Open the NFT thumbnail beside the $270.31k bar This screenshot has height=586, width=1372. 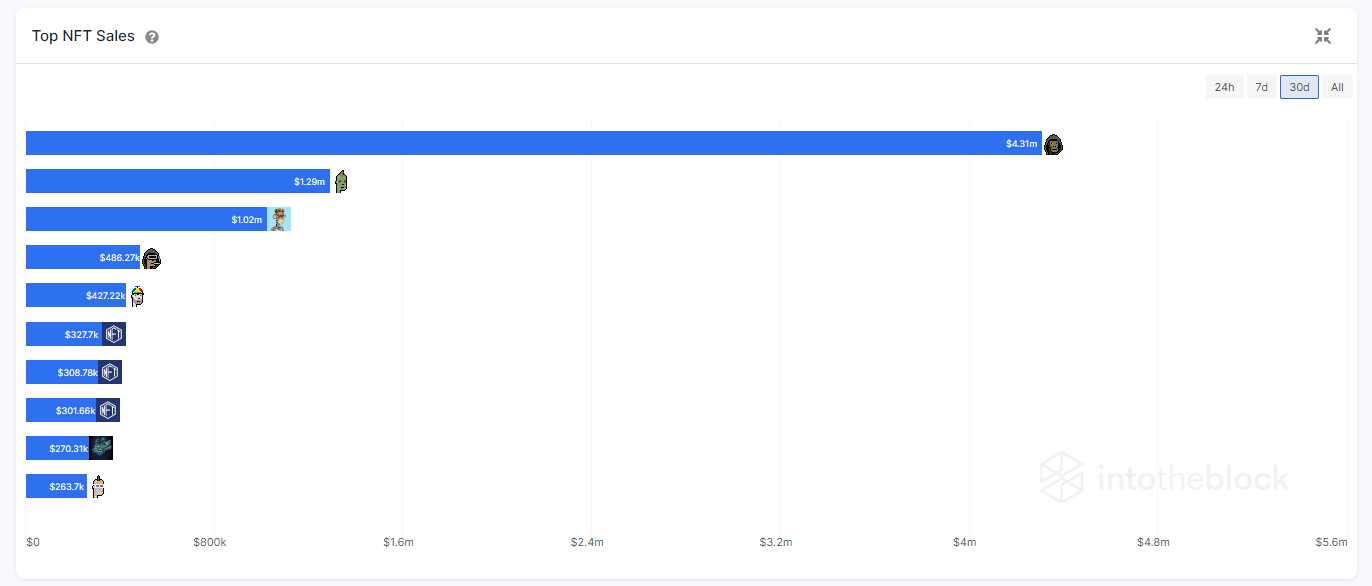tap(101, 448)
